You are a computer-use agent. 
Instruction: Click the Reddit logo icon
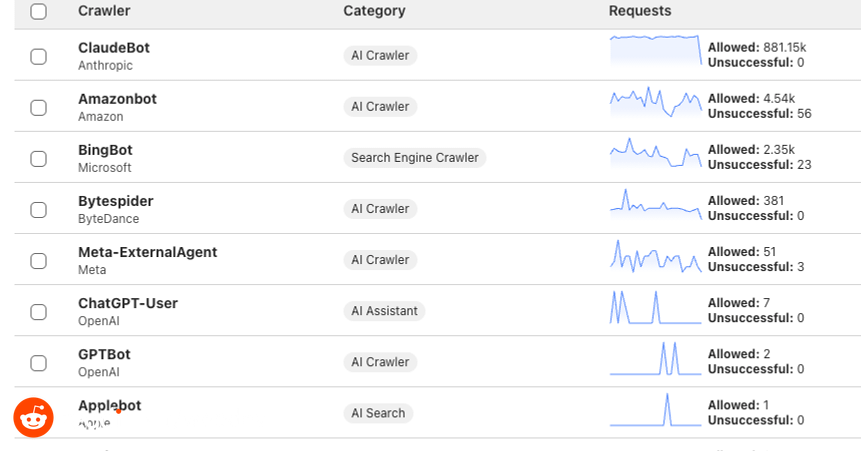pos(33,416)
